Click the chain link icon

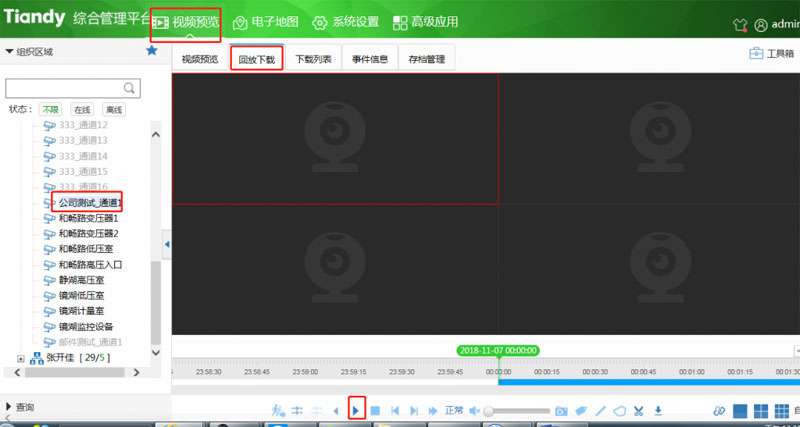click(719, 411)
